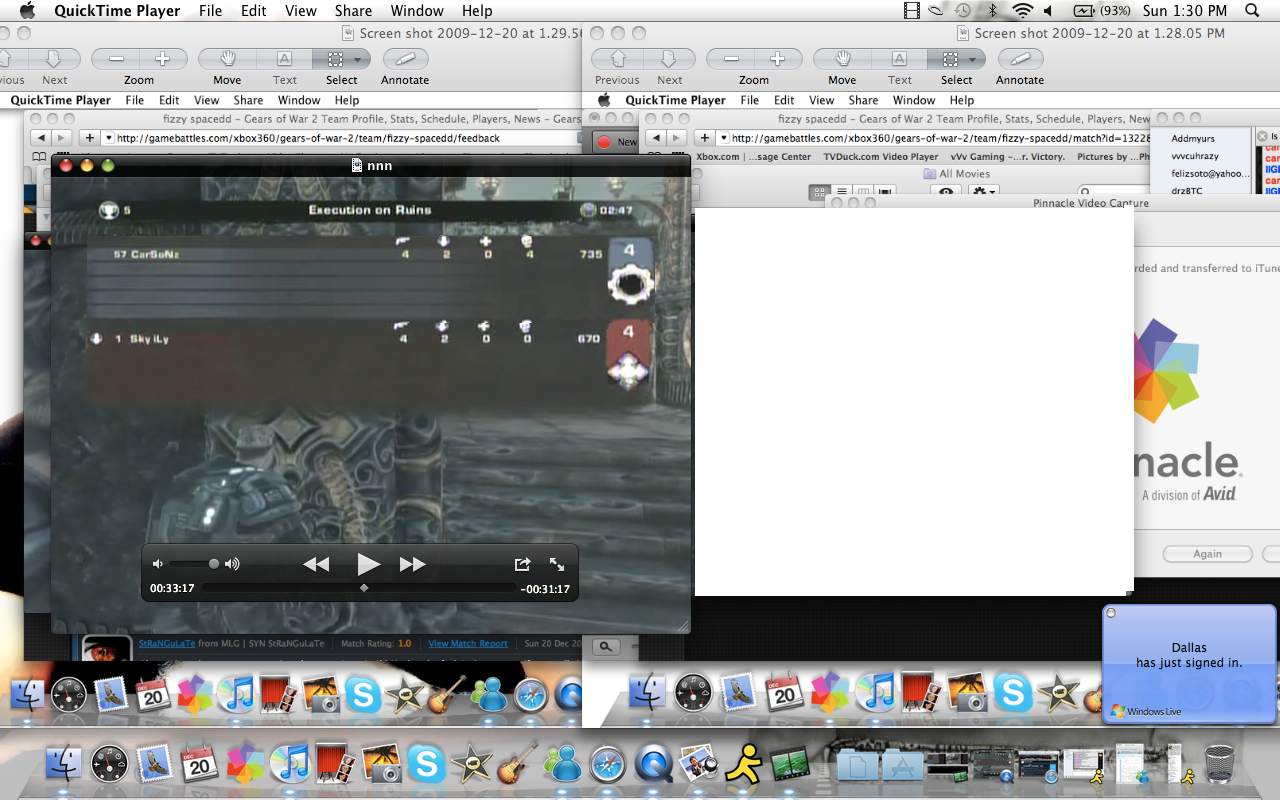
Task: Set volume to maximum with loud speaker icon
Action: click(x=232, y=564)
